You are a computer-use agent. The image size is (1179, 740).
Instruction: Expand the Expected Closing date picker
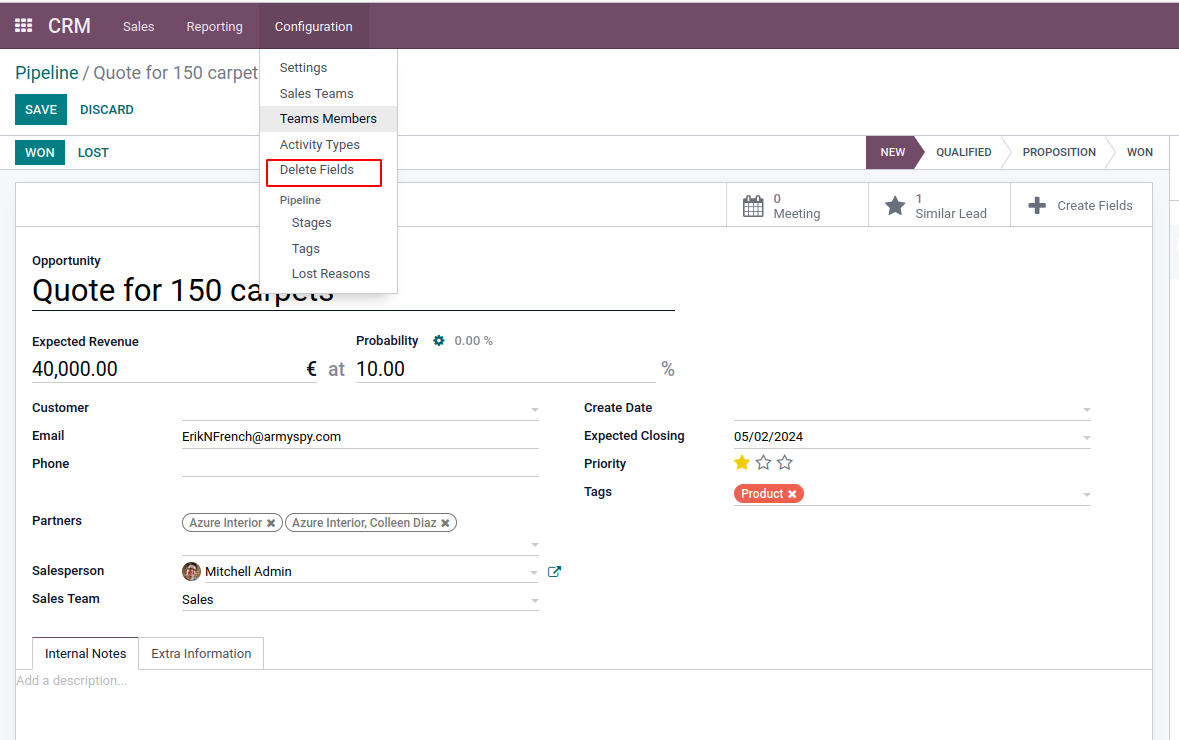coord(1086,438)
